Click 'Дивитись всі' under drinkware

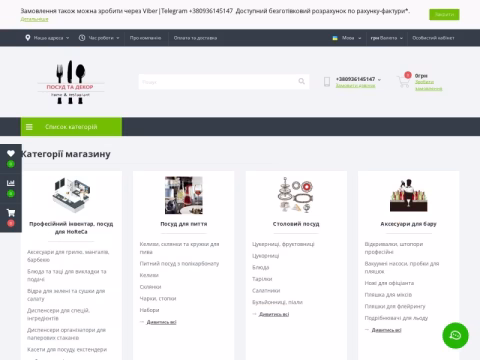pos(161,322)
